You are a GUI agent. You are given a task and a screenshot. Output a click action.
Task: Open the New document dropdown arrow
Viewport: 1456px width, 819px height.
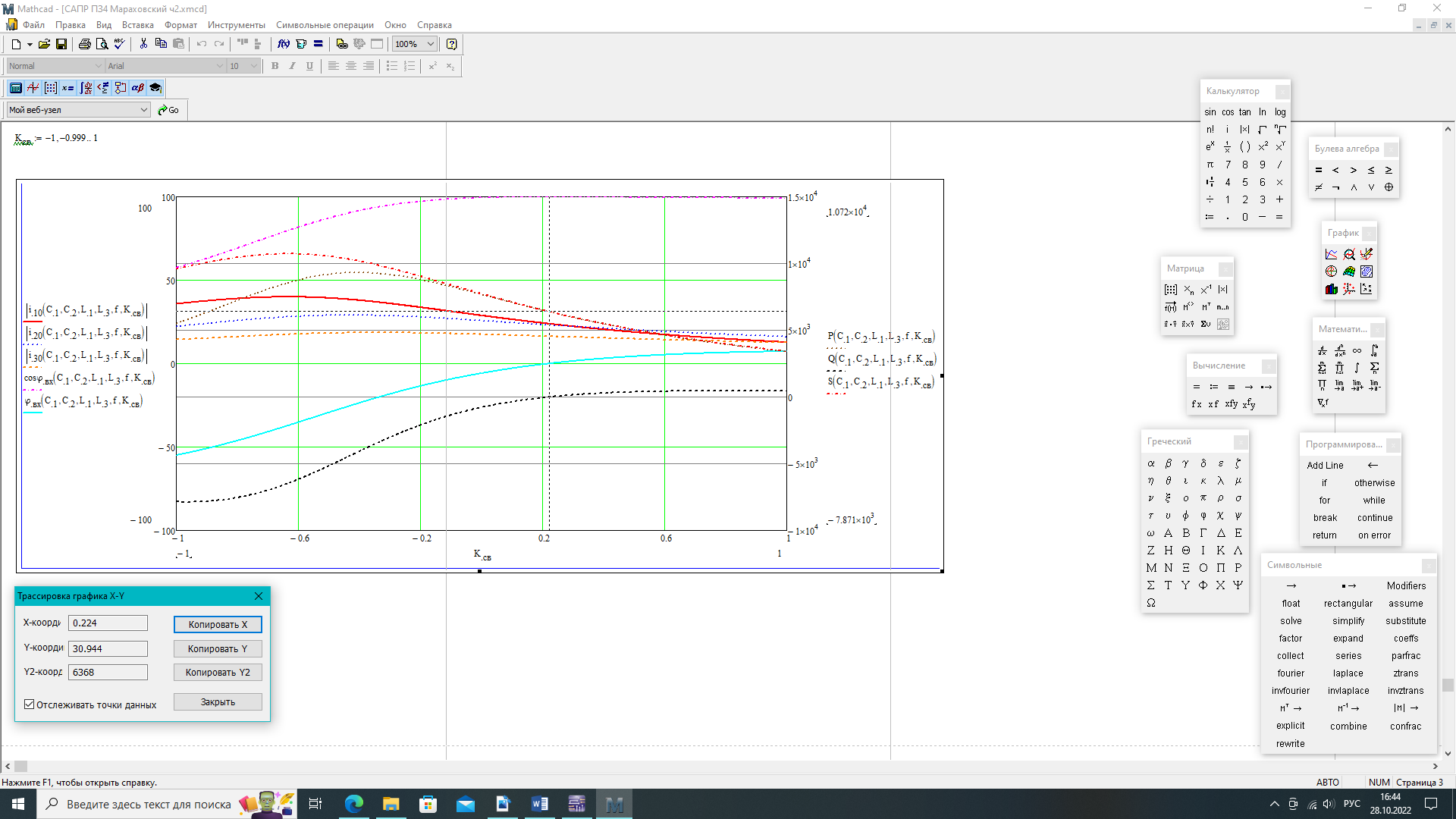coord(30,44)
